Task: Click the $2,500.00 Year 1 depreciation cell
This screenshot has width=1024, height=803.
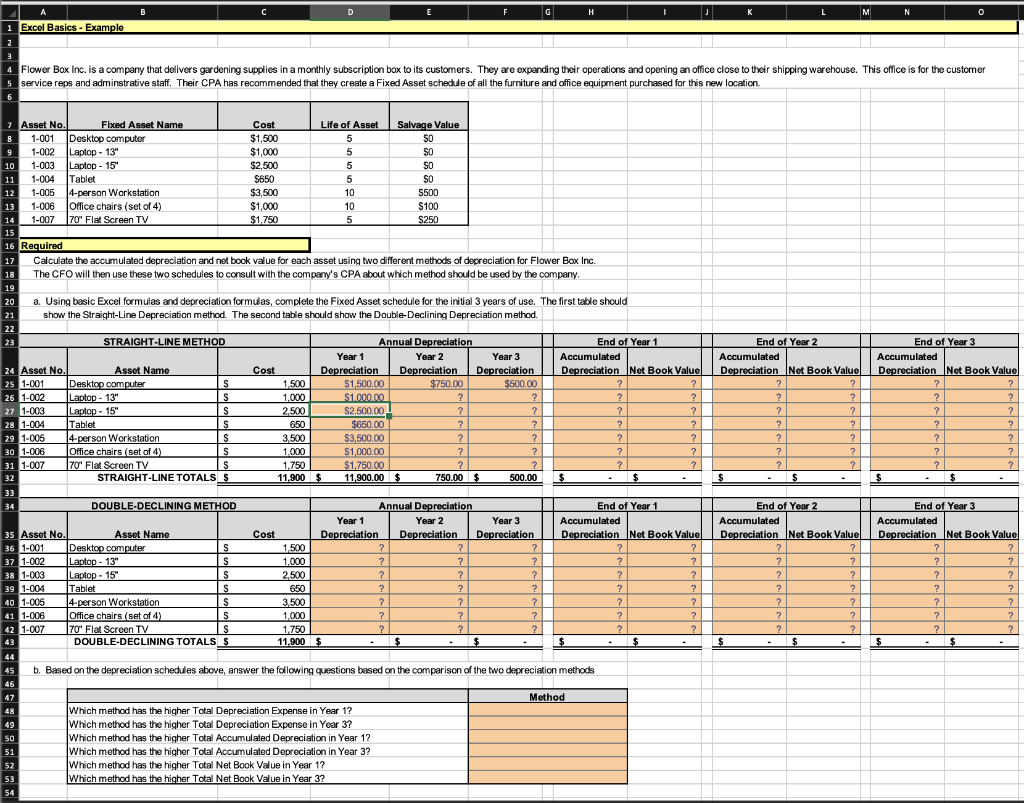Action: pyautogui.click(x=349, y=410)
